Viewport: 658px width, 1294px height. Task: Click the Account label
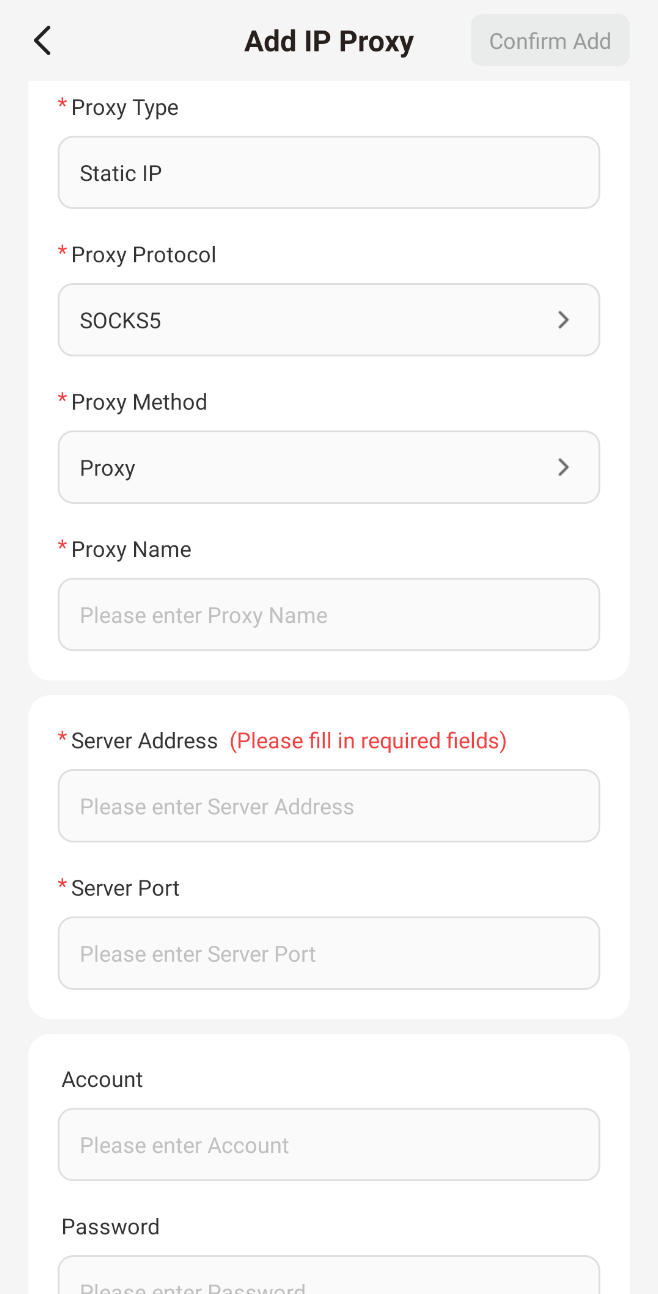[102, 1079]
